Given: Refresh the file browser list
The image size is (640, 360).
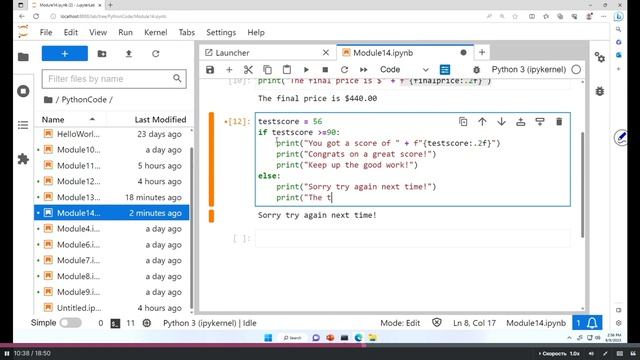Looking at the screenshot, I should click(156, 53).
